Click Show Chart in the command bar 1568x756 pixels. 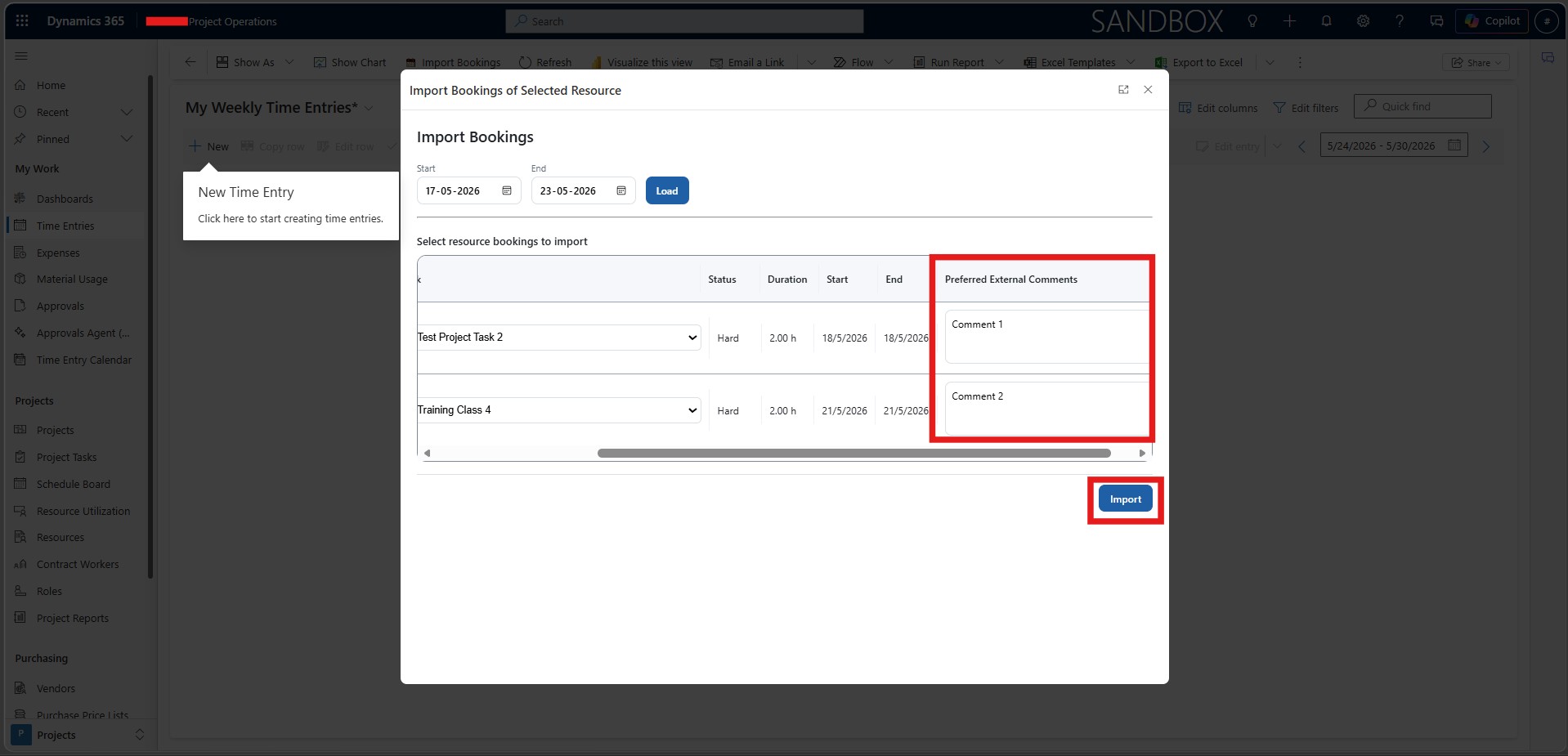(350, 63)
